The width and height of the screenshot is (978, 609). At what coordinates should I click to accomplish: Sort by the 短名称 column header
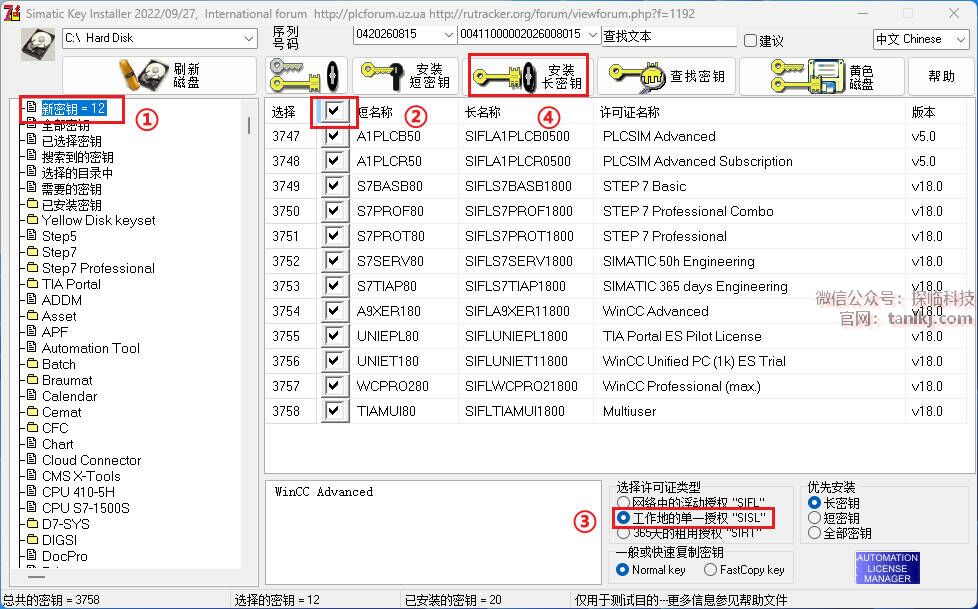pos(375,112)
